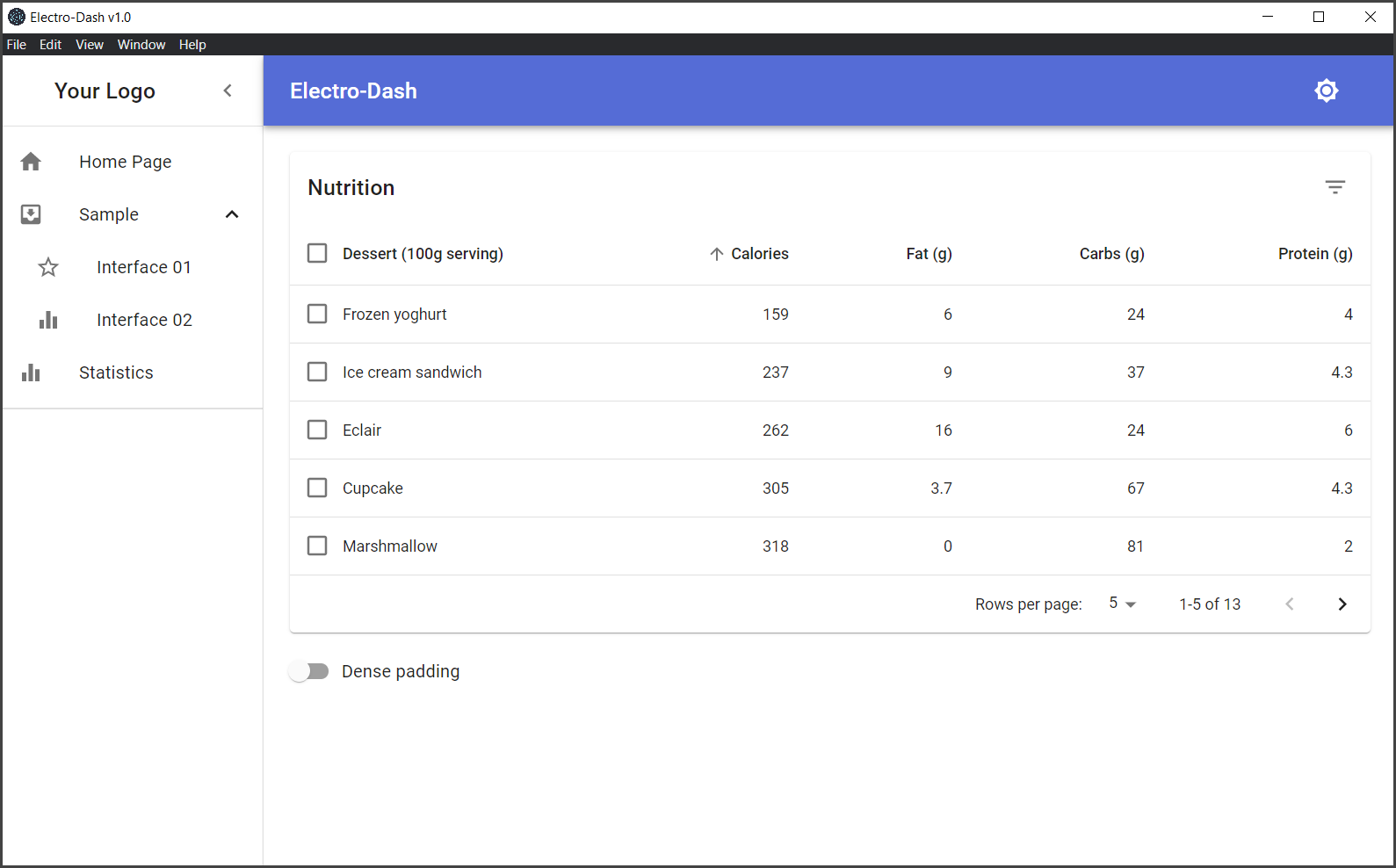Tick the Marshmallow row checkbox
This screenshot has height=868, width=1396.
(x=317, y=546)
